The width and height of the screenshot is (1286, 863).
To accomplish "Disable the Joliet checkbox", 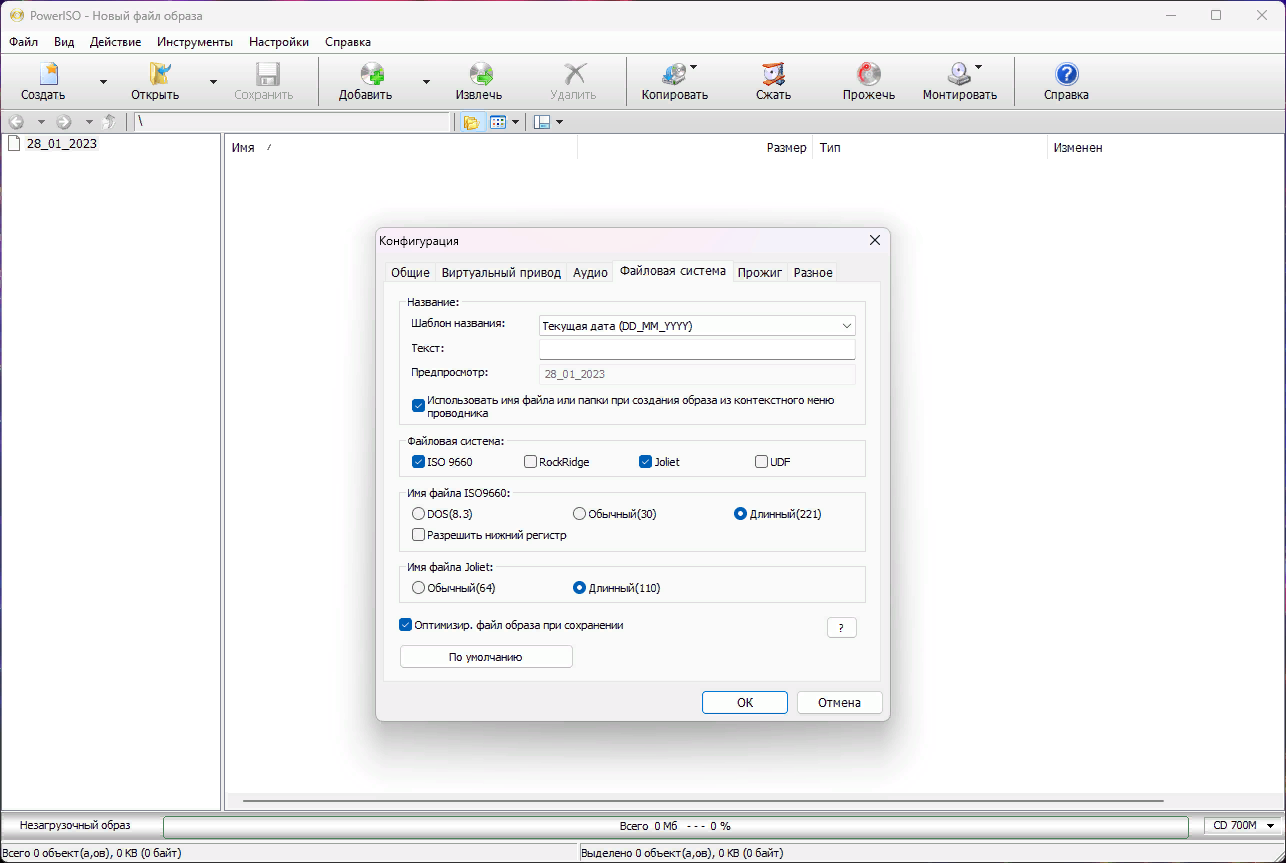I will (645, 461).
